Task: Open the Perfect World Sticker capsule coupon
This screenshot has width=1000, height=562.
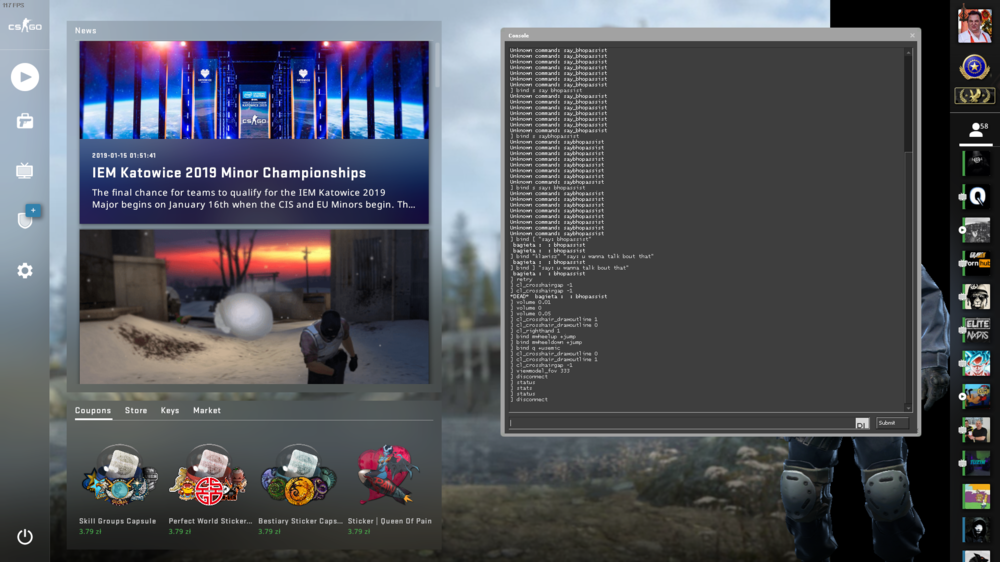Action: point(209,489)
